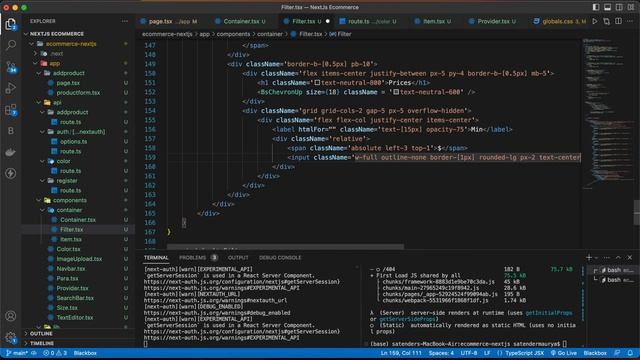Click text-neutral-600 color swatch in code
This screenshot has width=640, height=360.
click(x=396, y=92)
